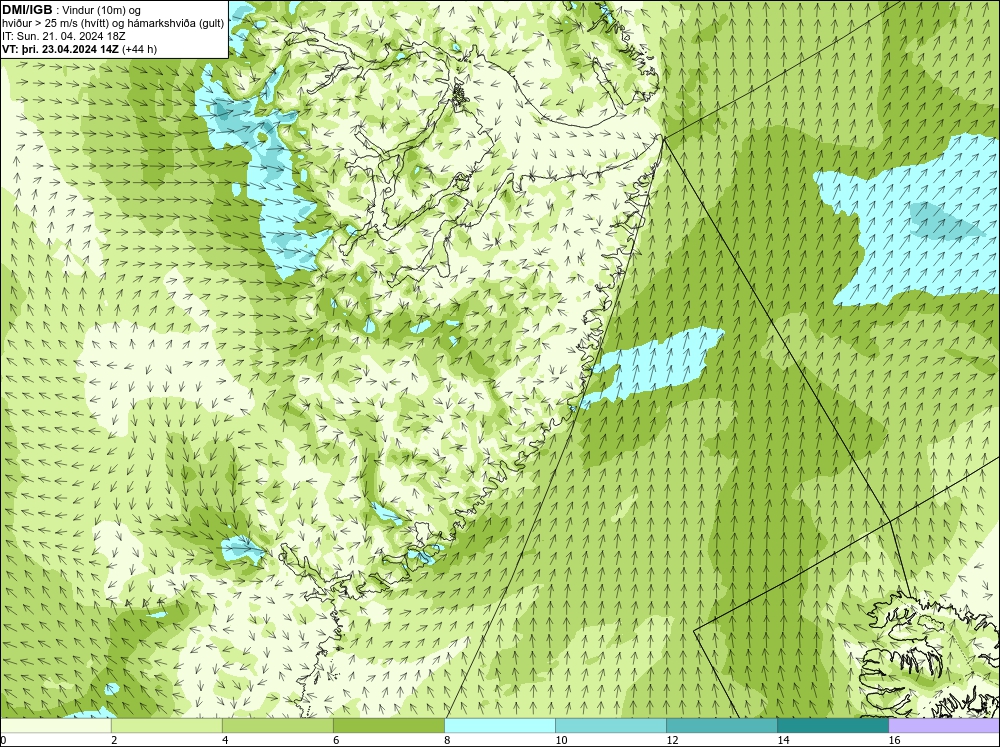Image resolution: width=1000 pixels, height=747 pixels.
Task: Click the 10–12 m/s turquoise legend swatch
Action: point(611,725)
